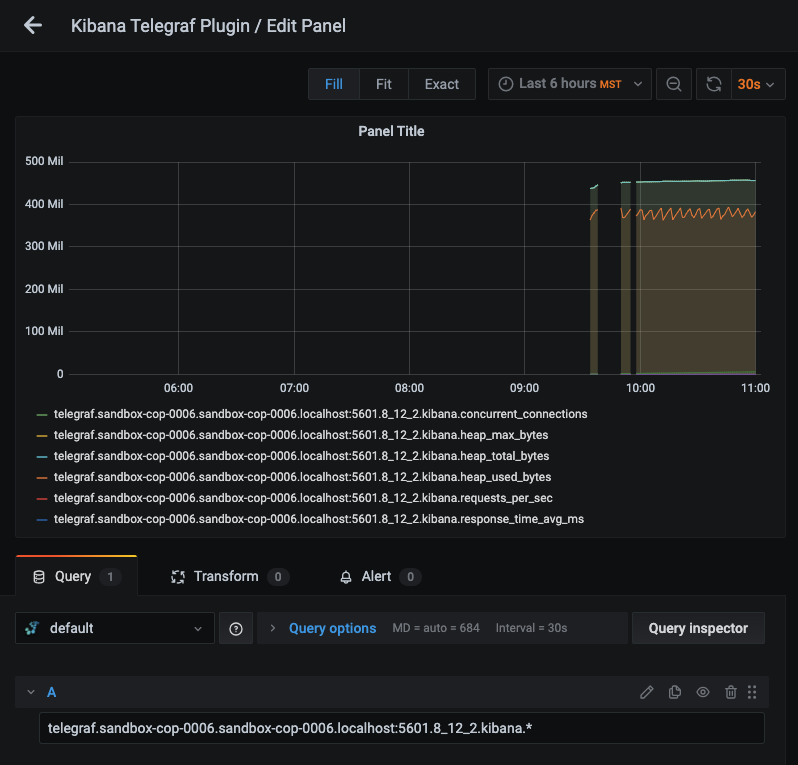Switch to the Query tab

point(76,576)
